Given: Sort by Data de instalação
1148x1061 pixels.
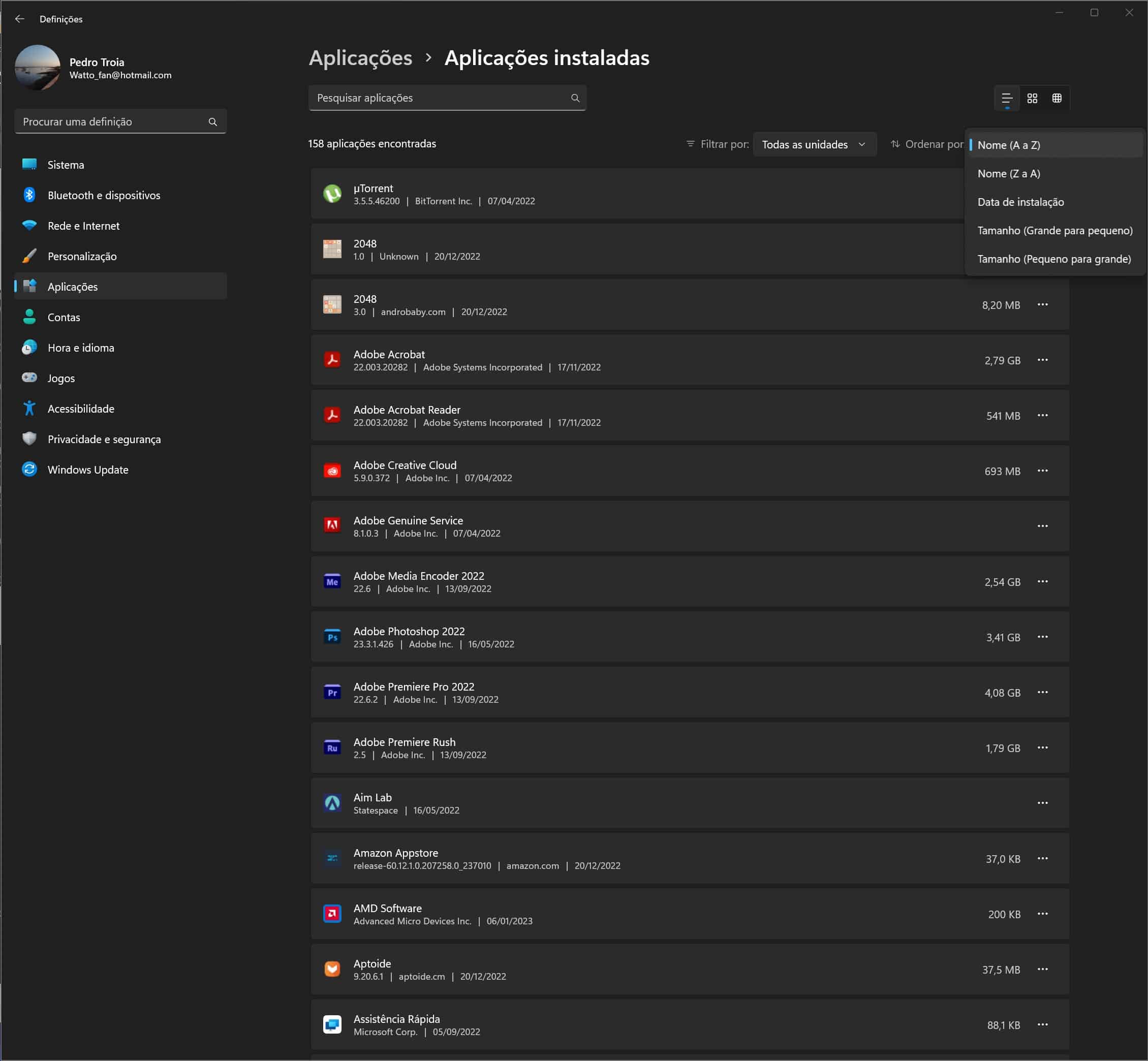Looking at the screenshot, I should pos(1020,202).
